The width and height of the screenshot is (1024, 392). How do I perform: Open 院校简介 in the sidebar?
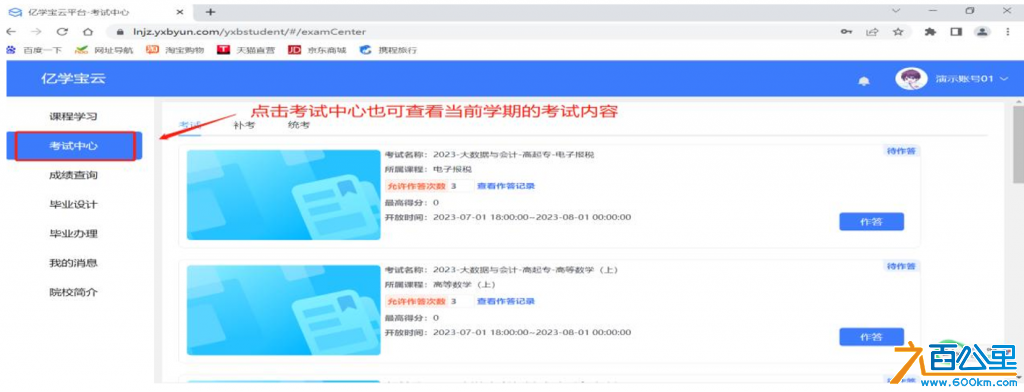click(74, 292)
